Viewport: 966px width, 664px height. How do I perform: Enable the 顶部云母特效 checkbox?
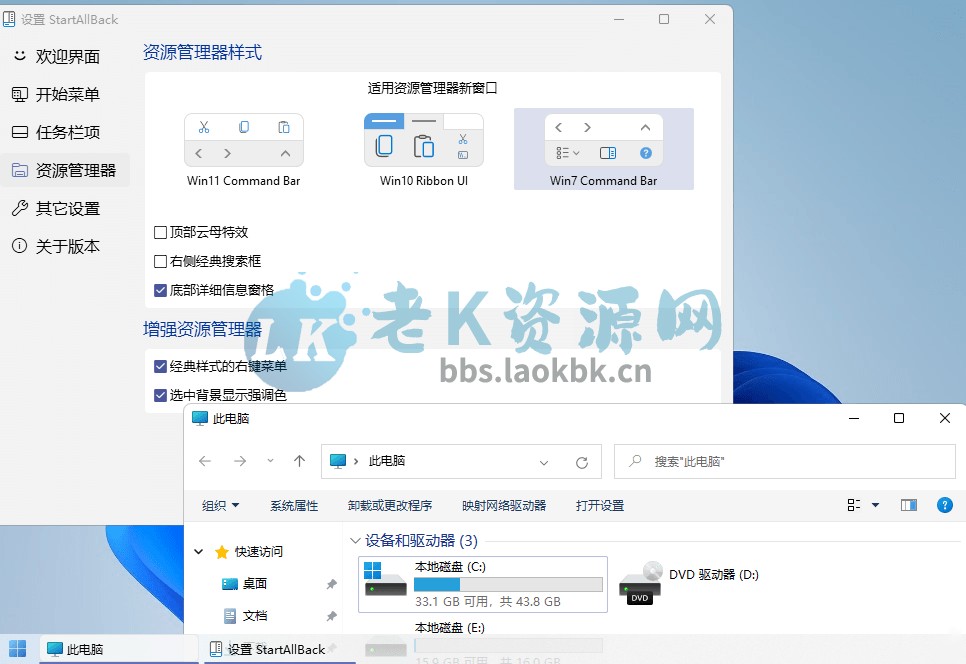point(160,232)
